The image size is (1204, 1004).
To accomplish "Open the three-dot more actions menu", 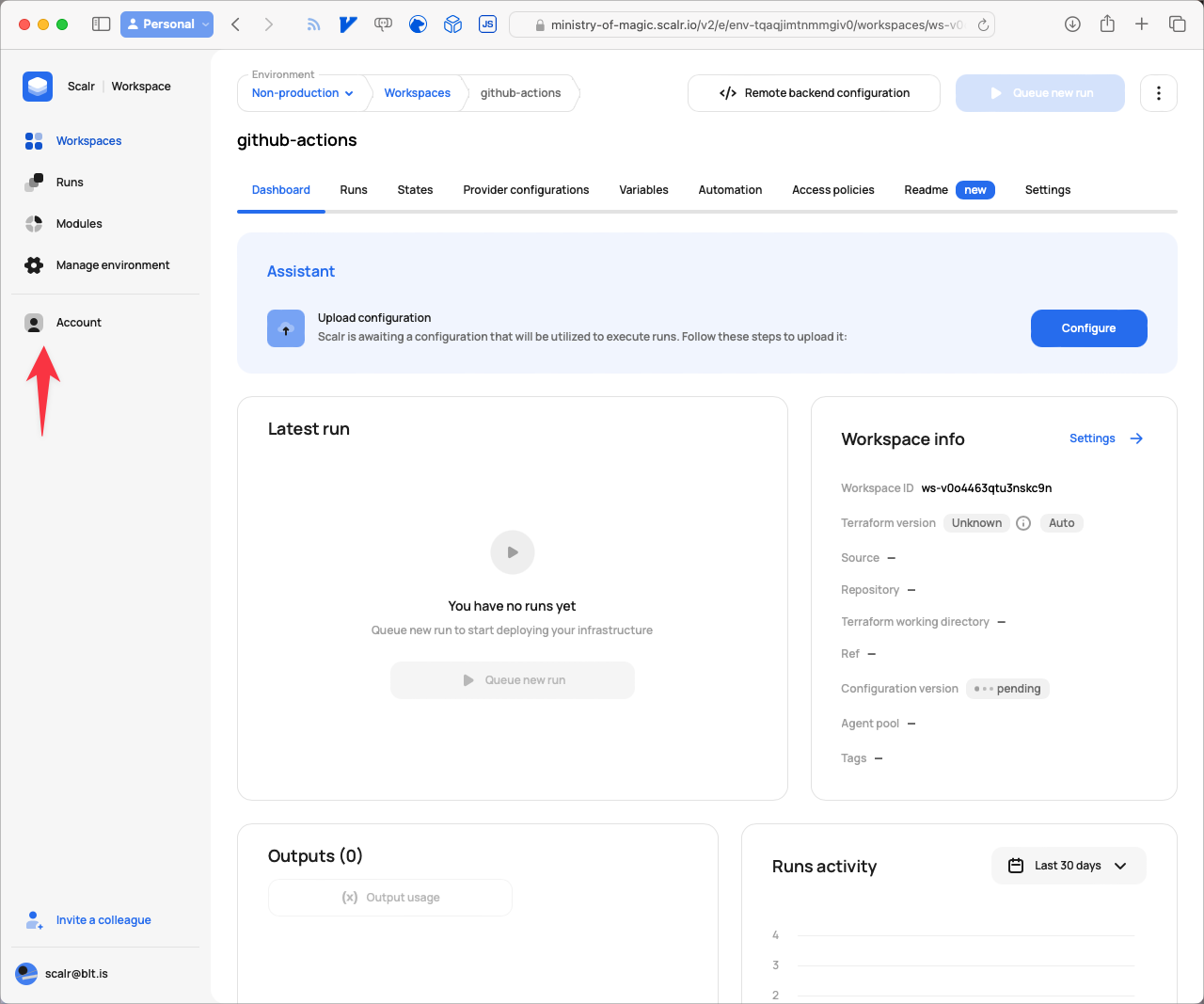I will pyautogui.click(x=1159, y=93).
